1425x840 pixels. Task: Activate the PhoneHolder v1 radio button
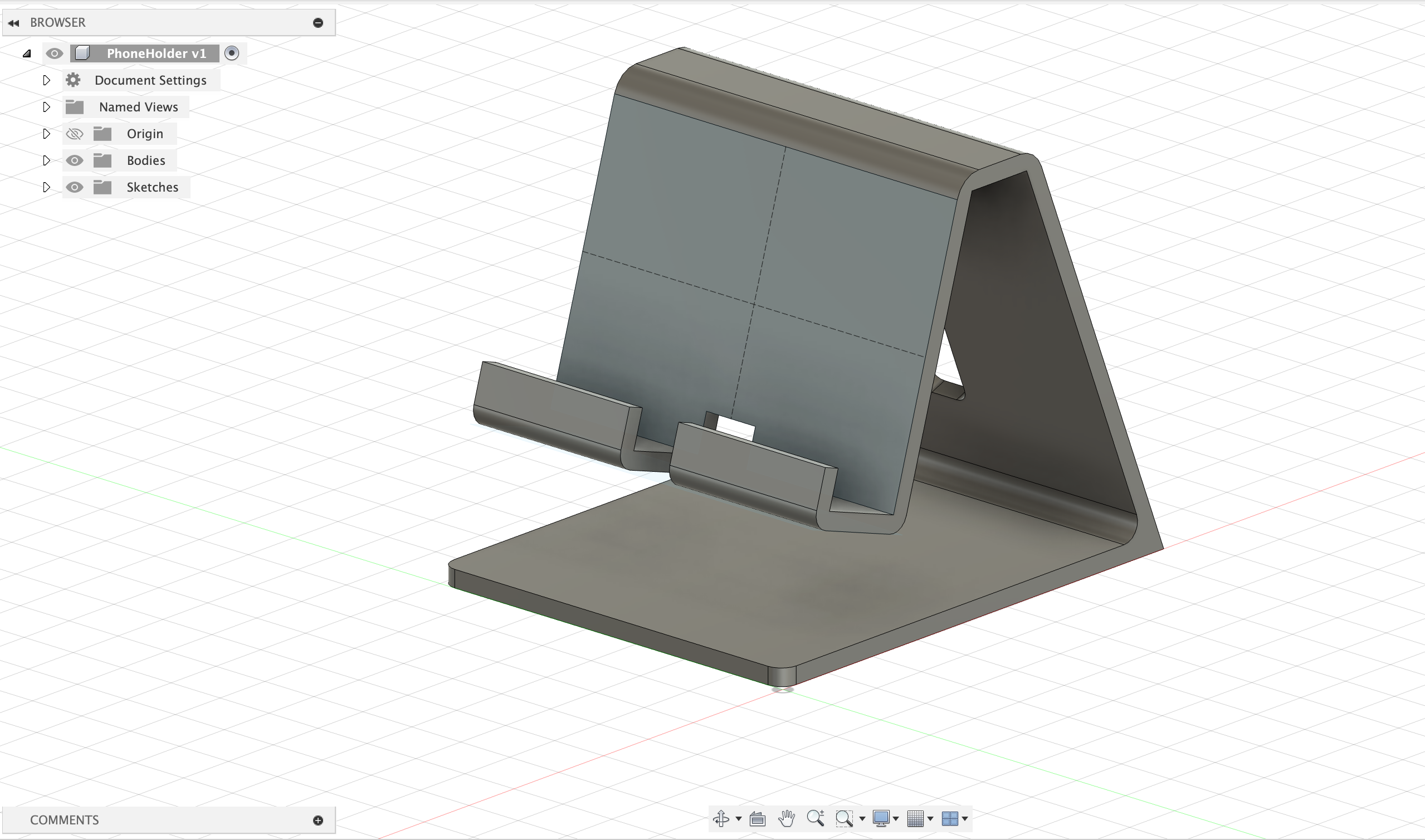(x=231, y=53)
